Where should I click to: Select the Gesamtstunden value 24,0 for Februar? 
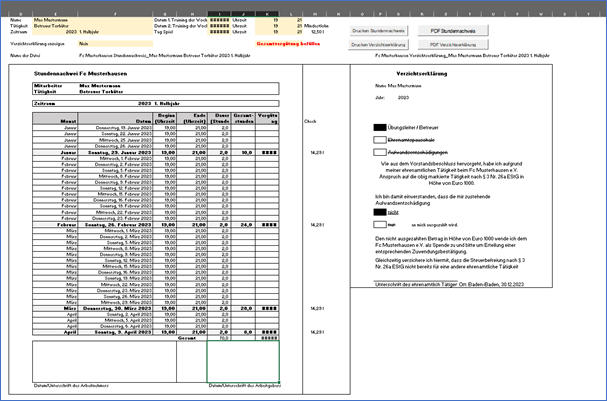click(x=243, y=224)
